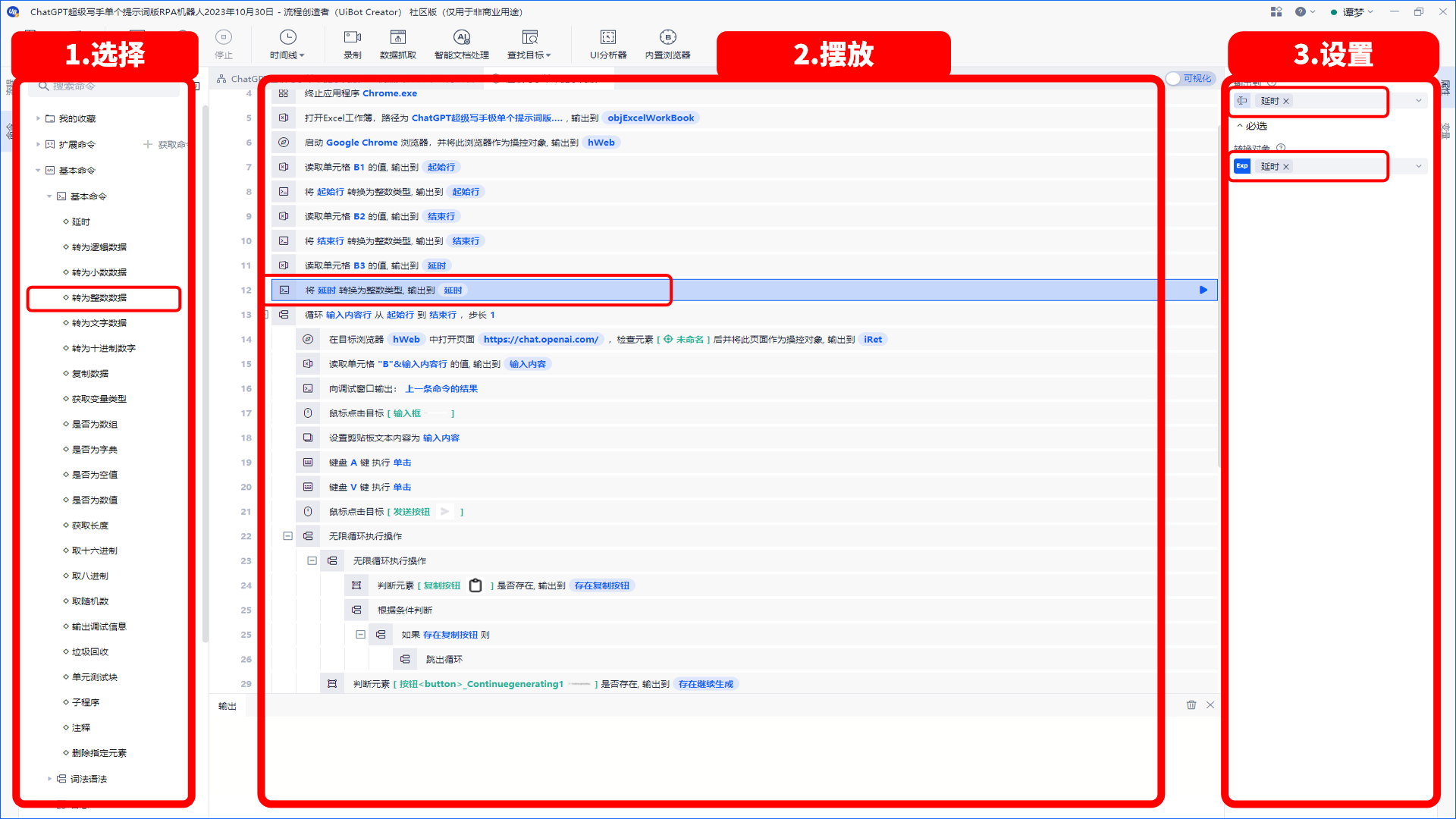1456x819 pixels.
Task: Select the 复制数据 command
Action: (x=90, y=374)
